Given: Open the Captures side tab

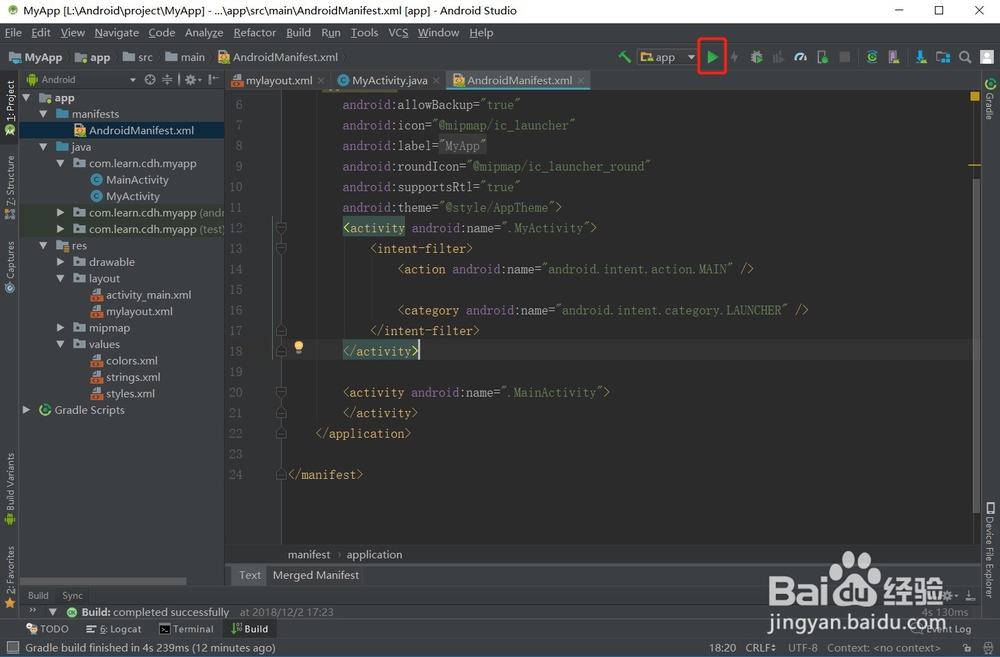Looking at the screenshot, I should coord(10,267).
